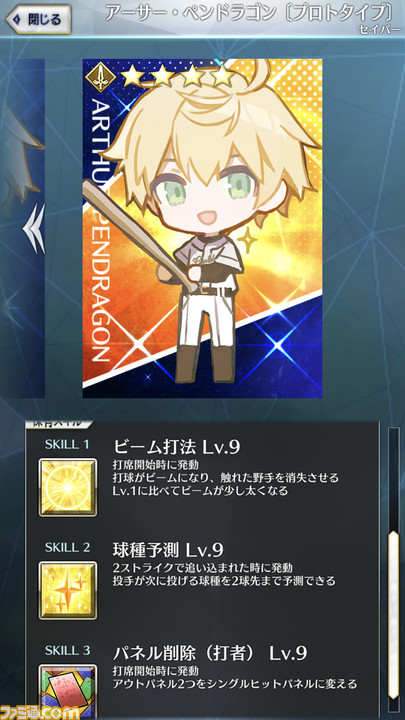Click the skill list scrollbar thumb
The image size is (405, 720).
tap(393, 615)
